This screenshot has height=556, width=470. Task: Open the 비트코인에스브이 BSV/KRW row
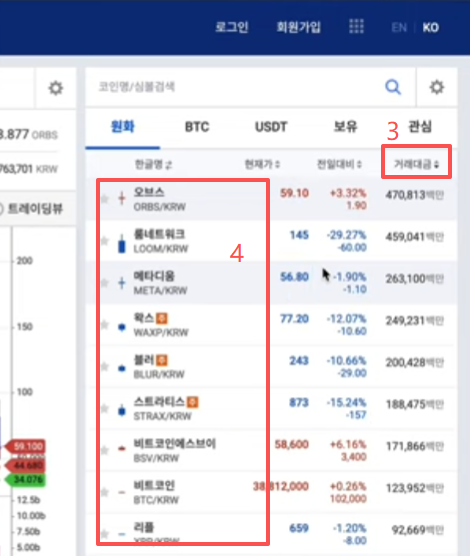(271, 450)
